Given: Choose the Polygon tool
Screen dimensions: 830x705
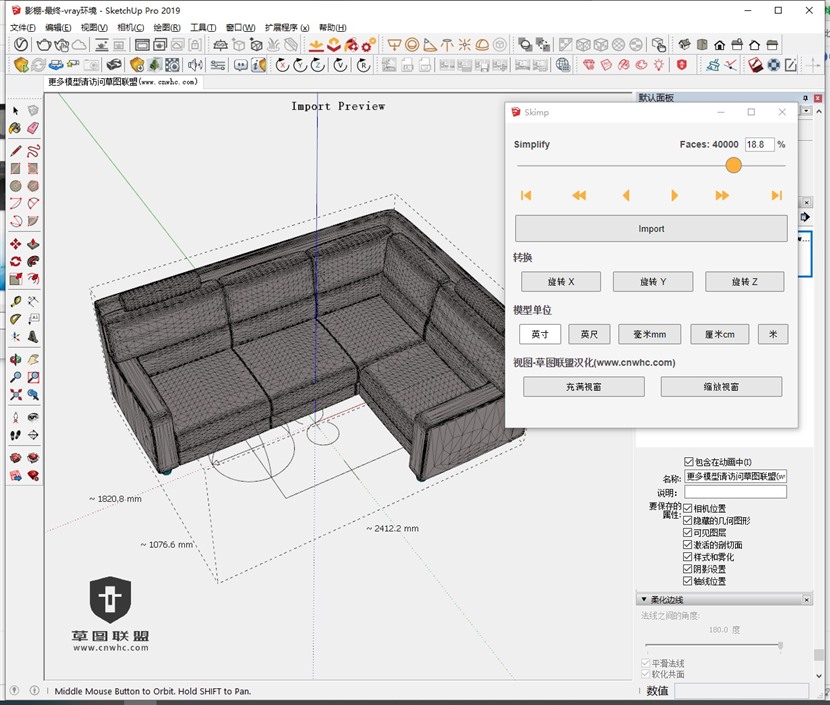Looking at the screenshot, I should click(x=33, y=186).
